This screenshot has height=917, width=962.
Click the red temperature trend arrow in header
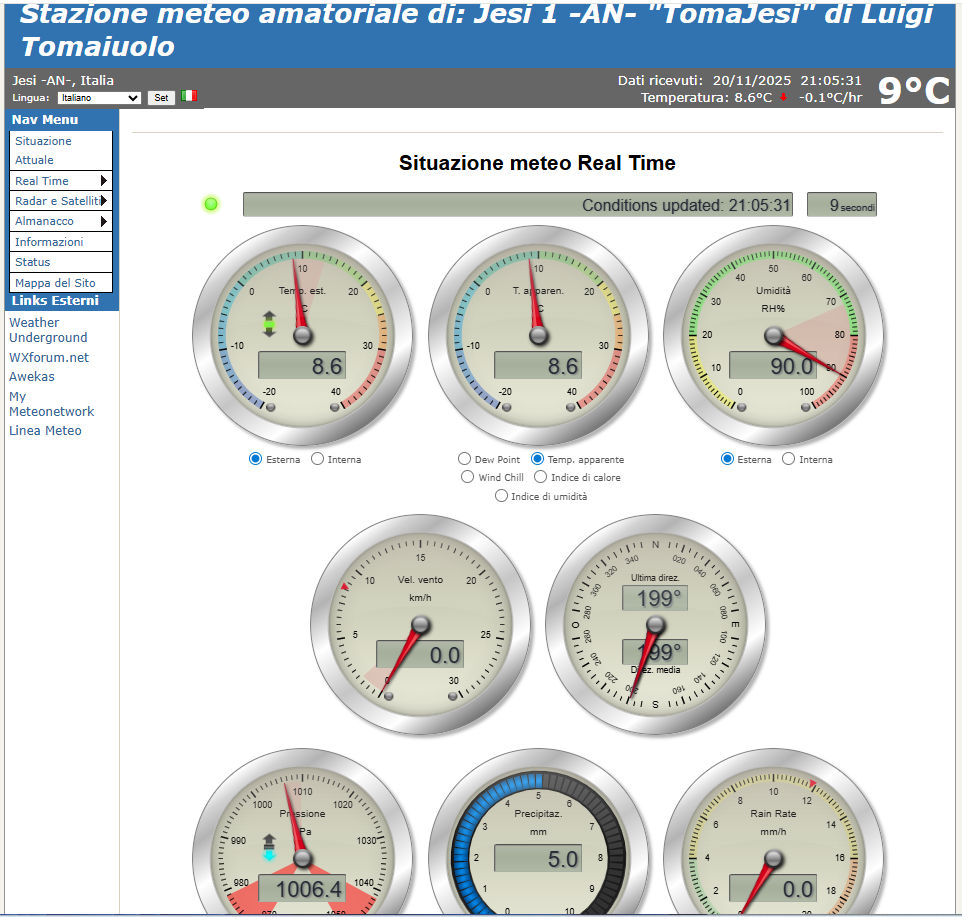pyautogui.click(x=783, y=98)
